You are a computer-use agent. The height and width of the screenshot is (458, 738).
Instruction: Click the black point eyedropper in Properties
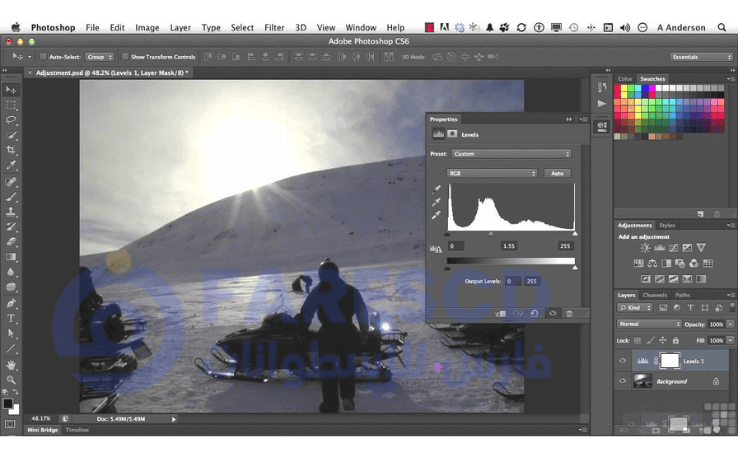436,188
